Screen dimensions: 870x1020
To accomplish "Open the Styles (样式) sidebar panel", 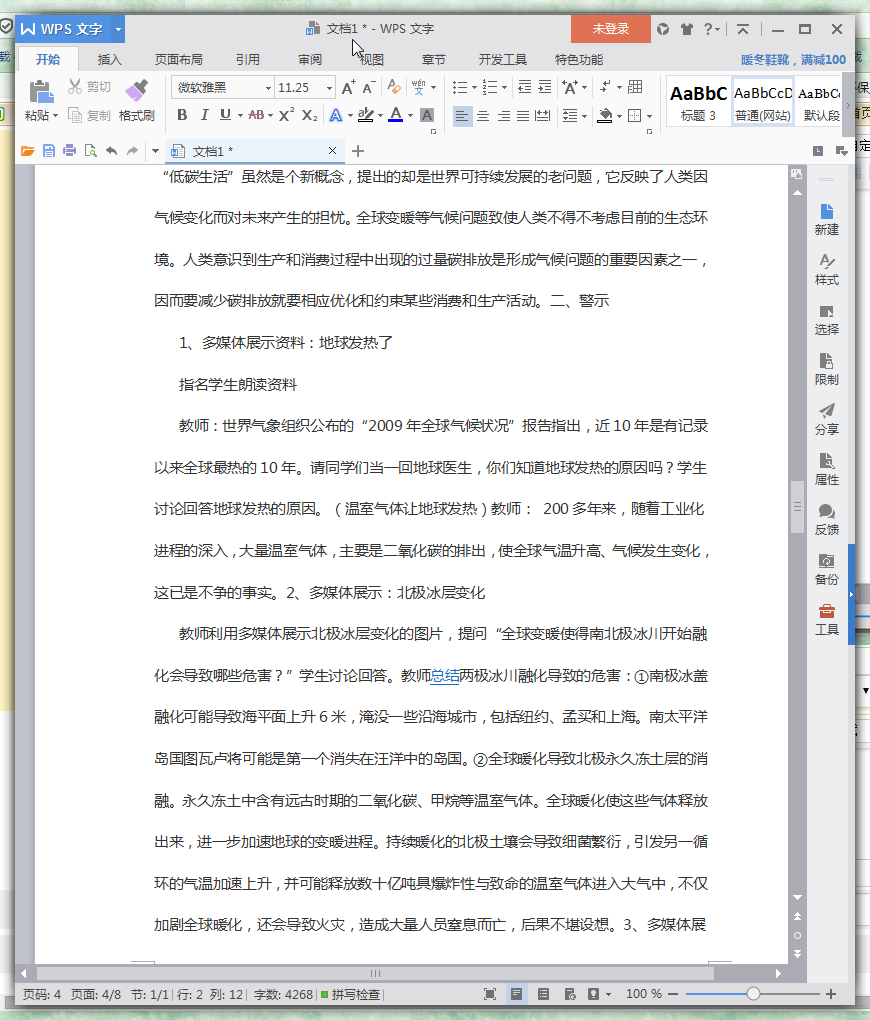I will pyautogui.click(x=826, y=270).
